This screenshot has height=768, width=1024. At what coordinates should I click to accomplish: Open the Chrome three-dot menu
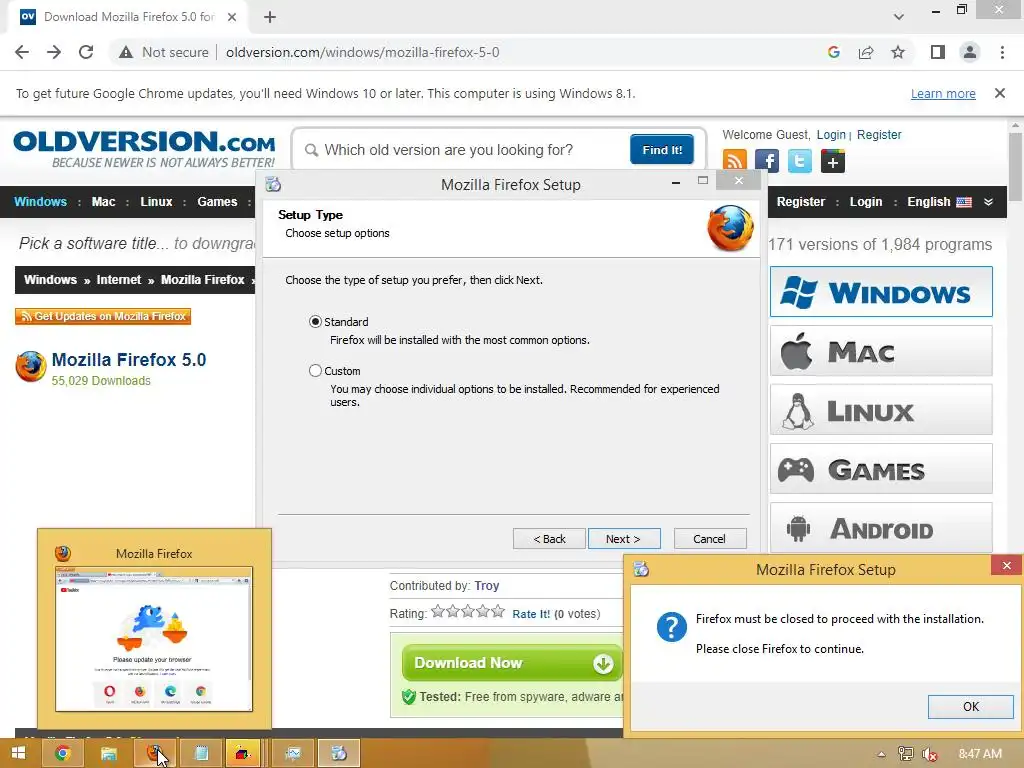point(1002,52)
